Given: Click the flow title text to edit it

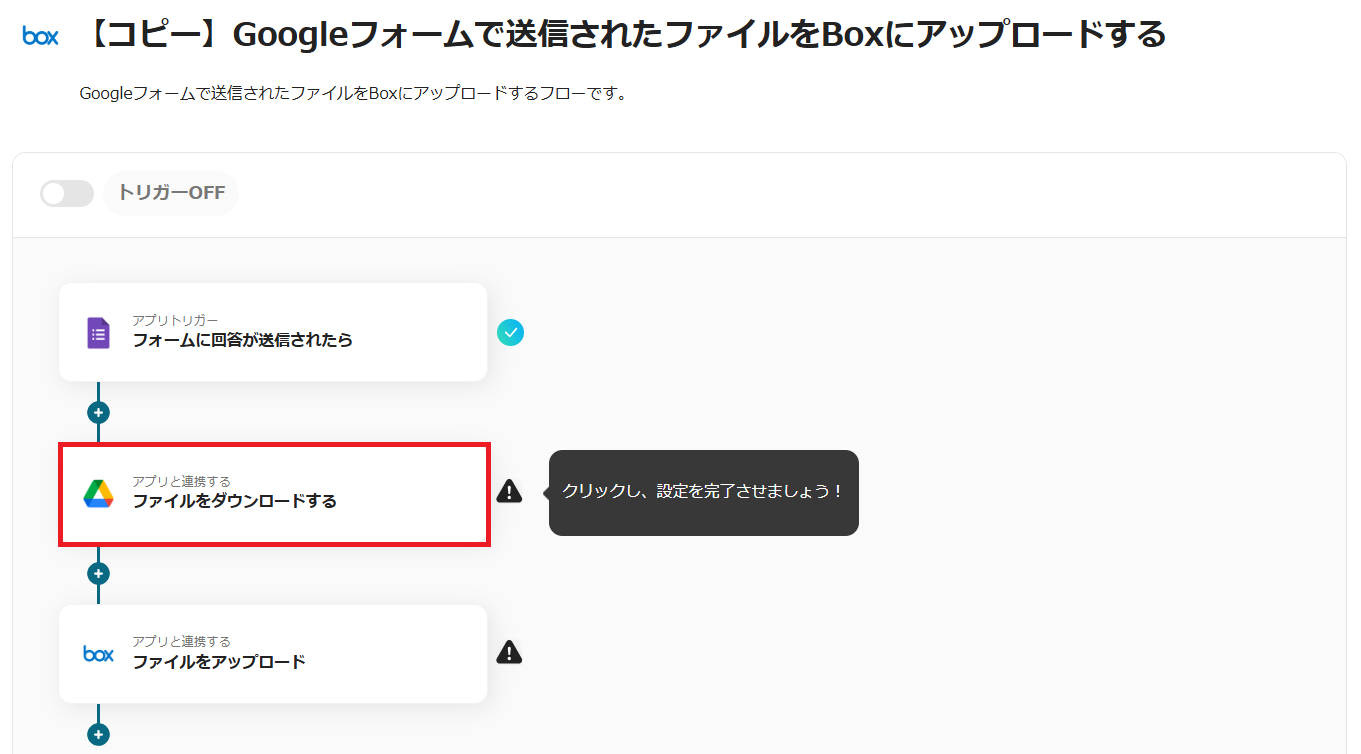Looking at the screenshot, I should 624,36.
